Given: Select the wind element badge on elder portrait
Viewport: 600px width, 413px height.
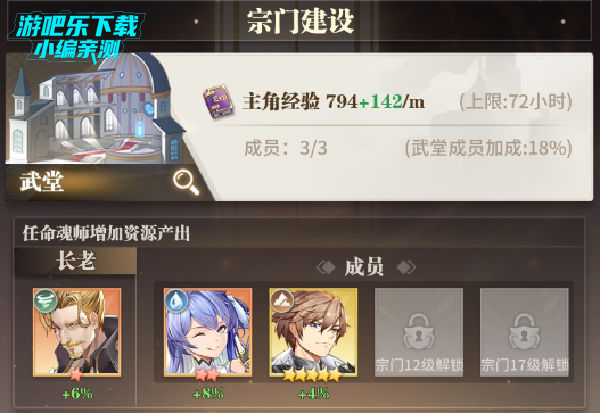Looking at the screenshot, I should tap(46, 300).
